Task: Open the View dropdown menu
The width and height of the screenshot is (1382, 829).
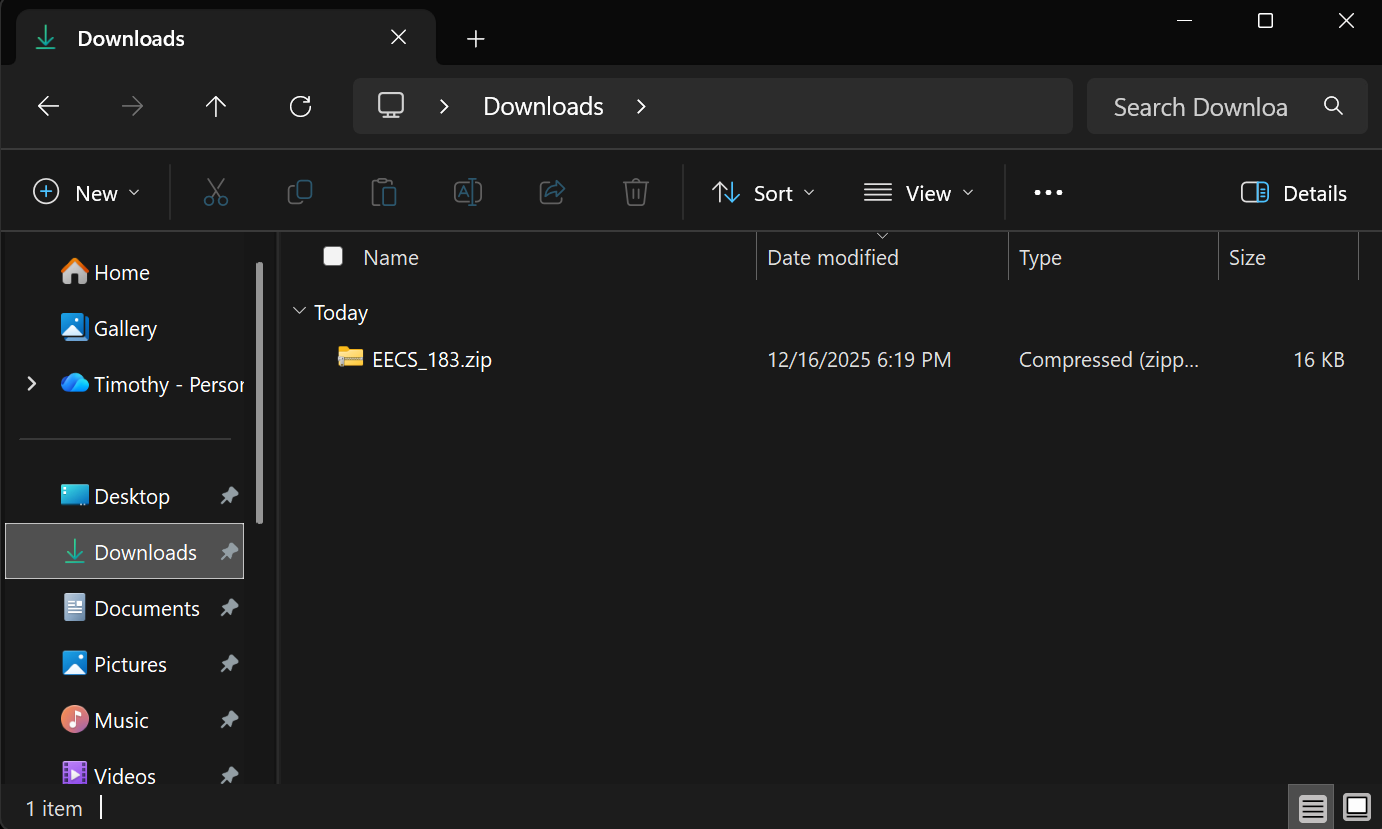Action: click(x=919, y=192)
